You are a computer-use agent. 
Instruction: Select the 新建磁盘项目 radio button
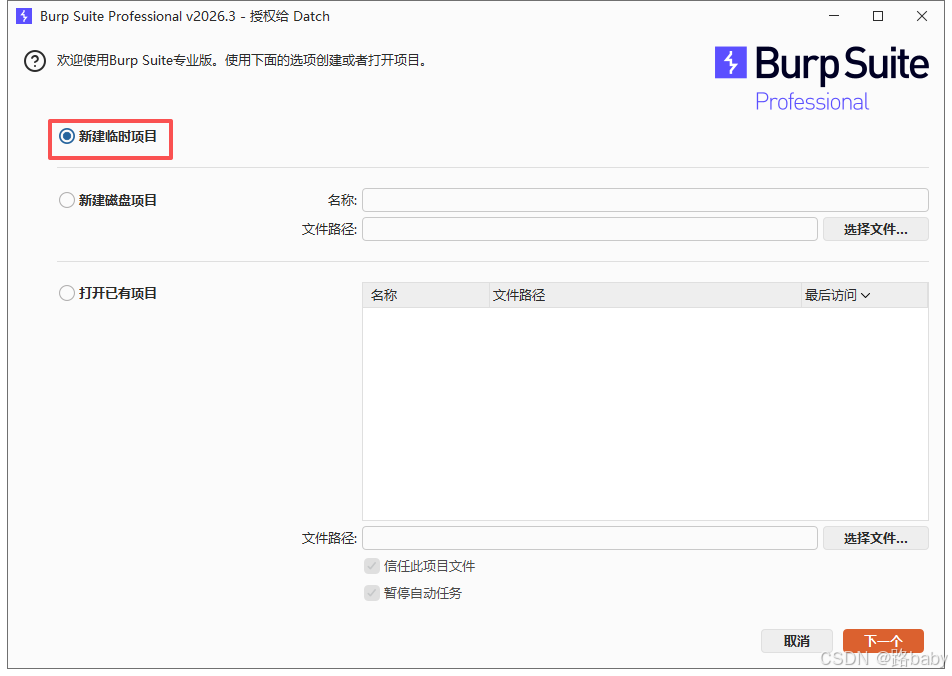pyautogui.click(x=67, y=200)
